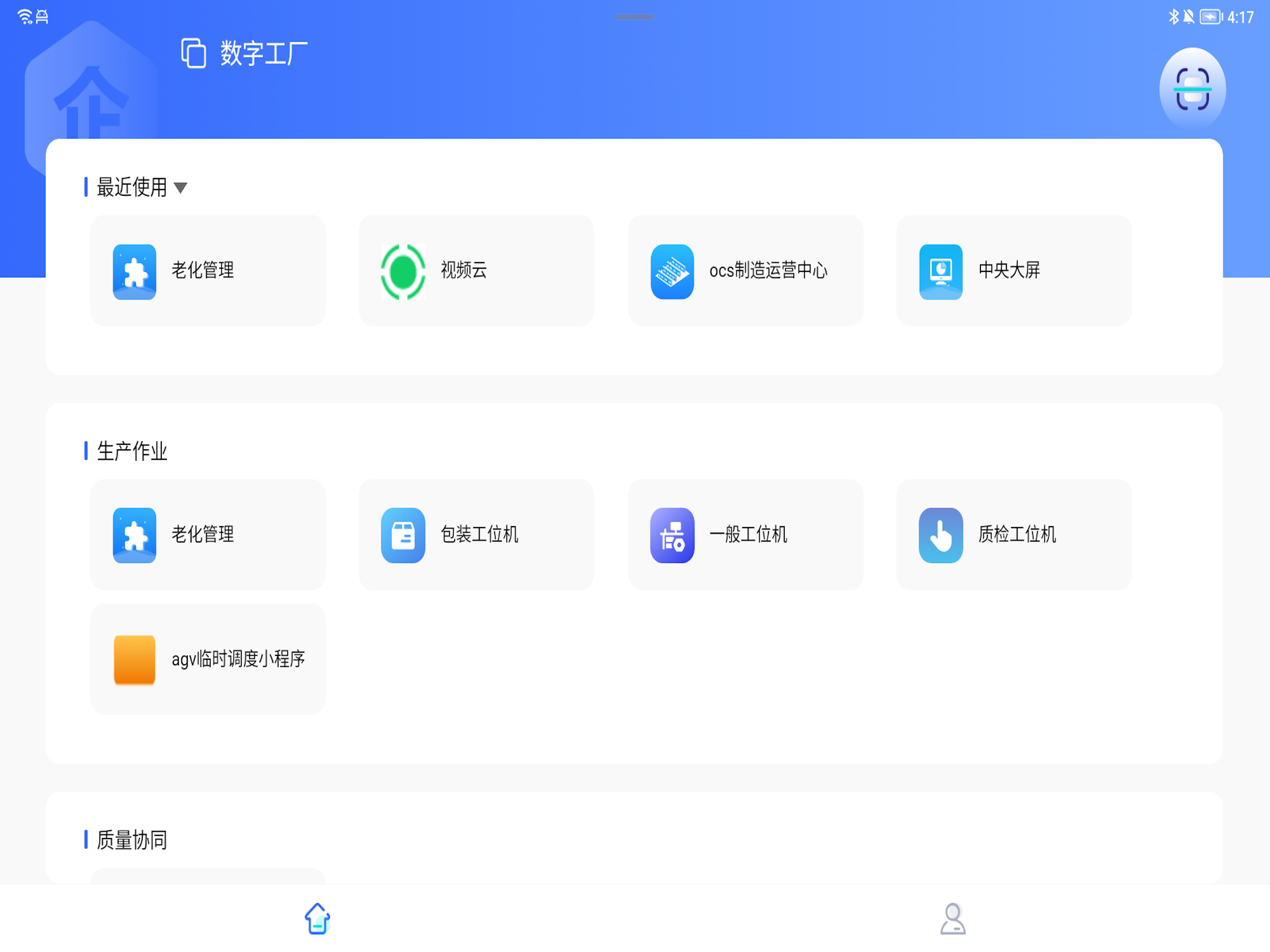Switch to the profile tab
The height and width of the screenshot is (952, 1270).
[952, 919]
